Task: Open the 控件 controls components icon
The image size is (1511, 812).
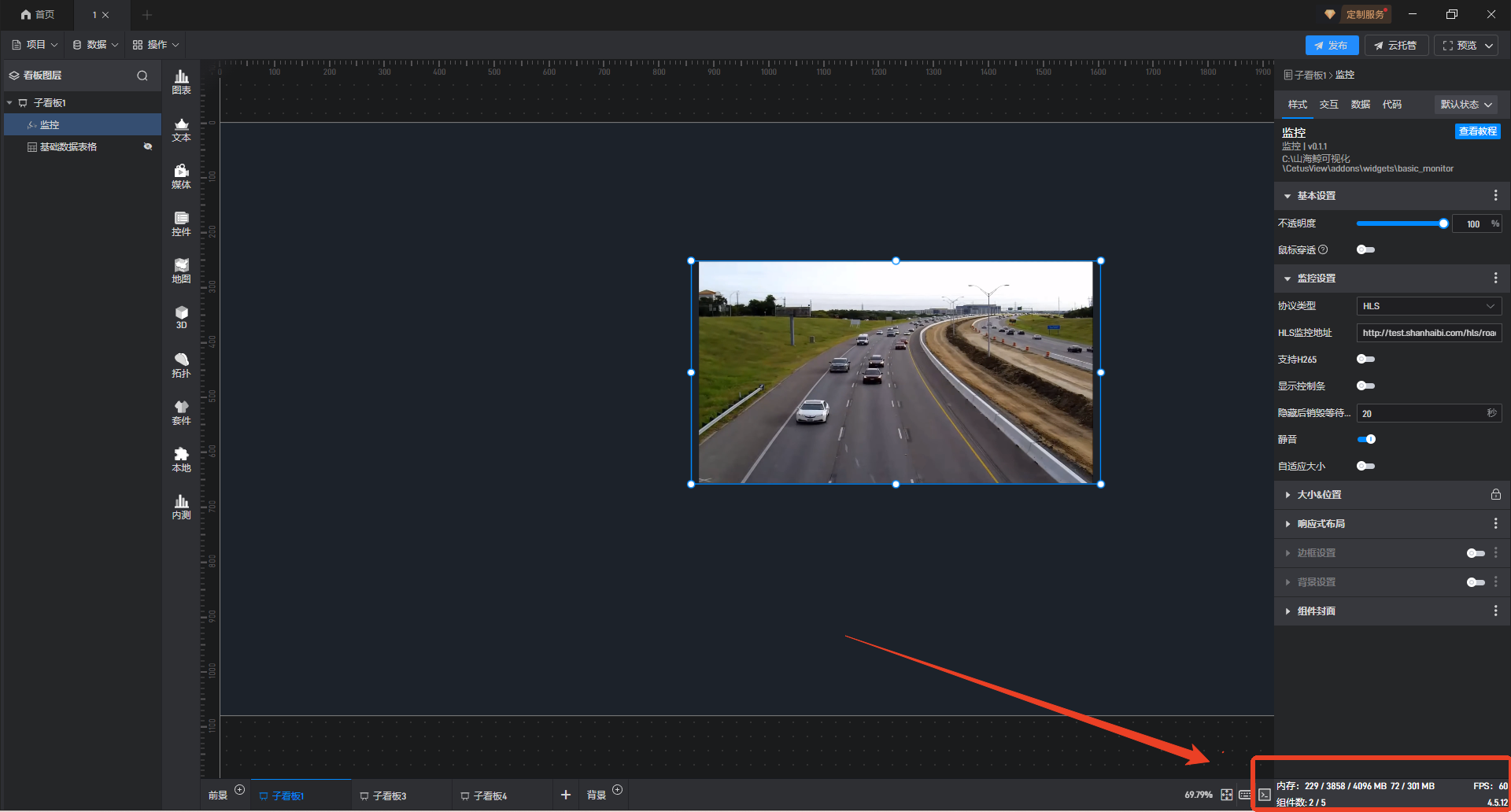Action: coord(181,223)
